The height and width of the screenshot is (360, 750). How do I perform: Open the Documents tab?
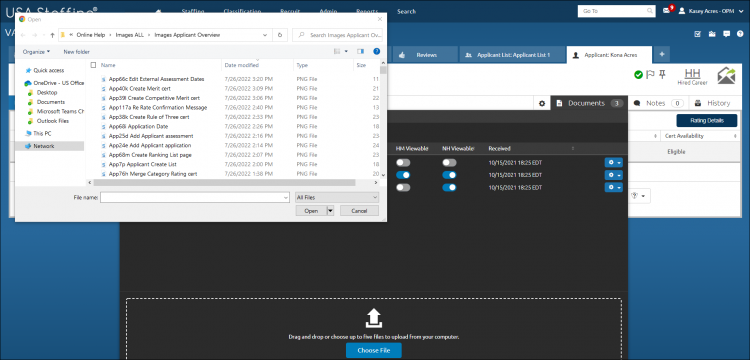coord(589,103)
